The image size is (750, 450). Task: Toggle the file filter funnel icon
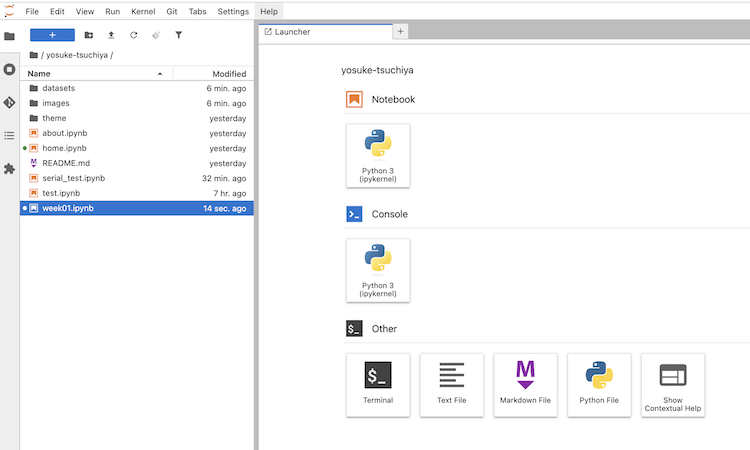pos(178,35)
